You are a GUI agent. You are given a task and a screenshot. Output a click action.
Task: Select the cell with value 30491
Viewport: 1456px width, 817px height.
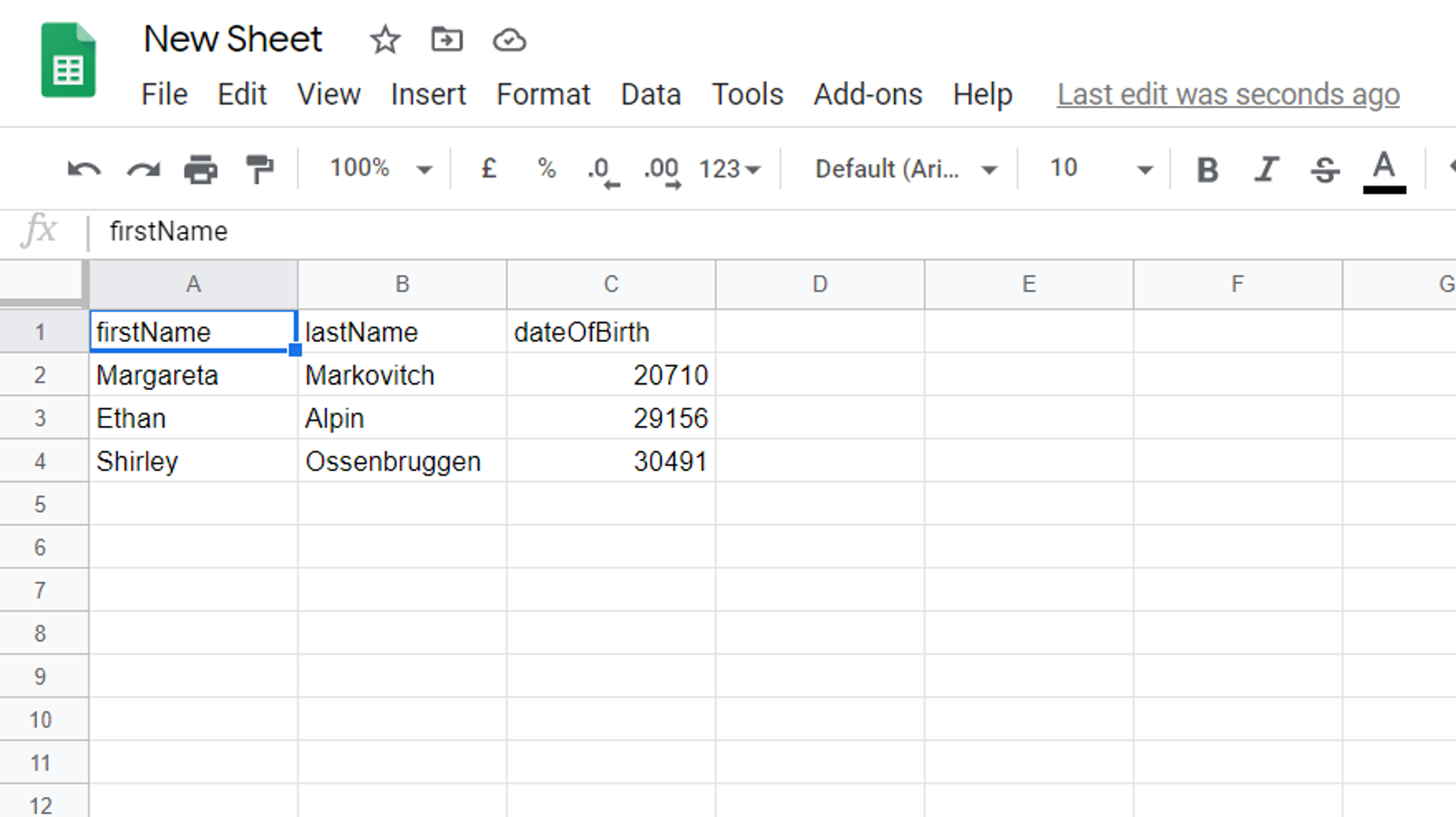611,461
